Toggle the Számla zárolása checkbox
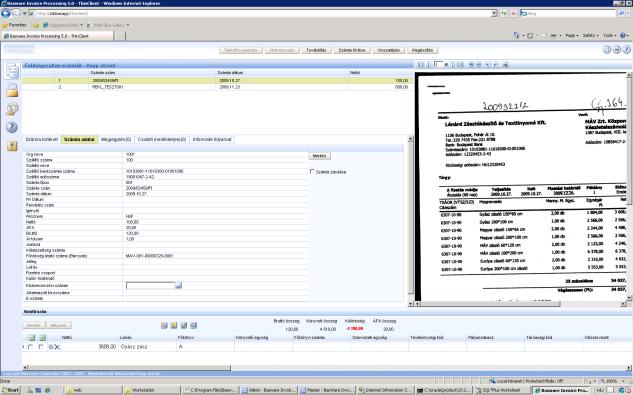The height and width of the screenshot is (395, 633). (x=312, y=171)
